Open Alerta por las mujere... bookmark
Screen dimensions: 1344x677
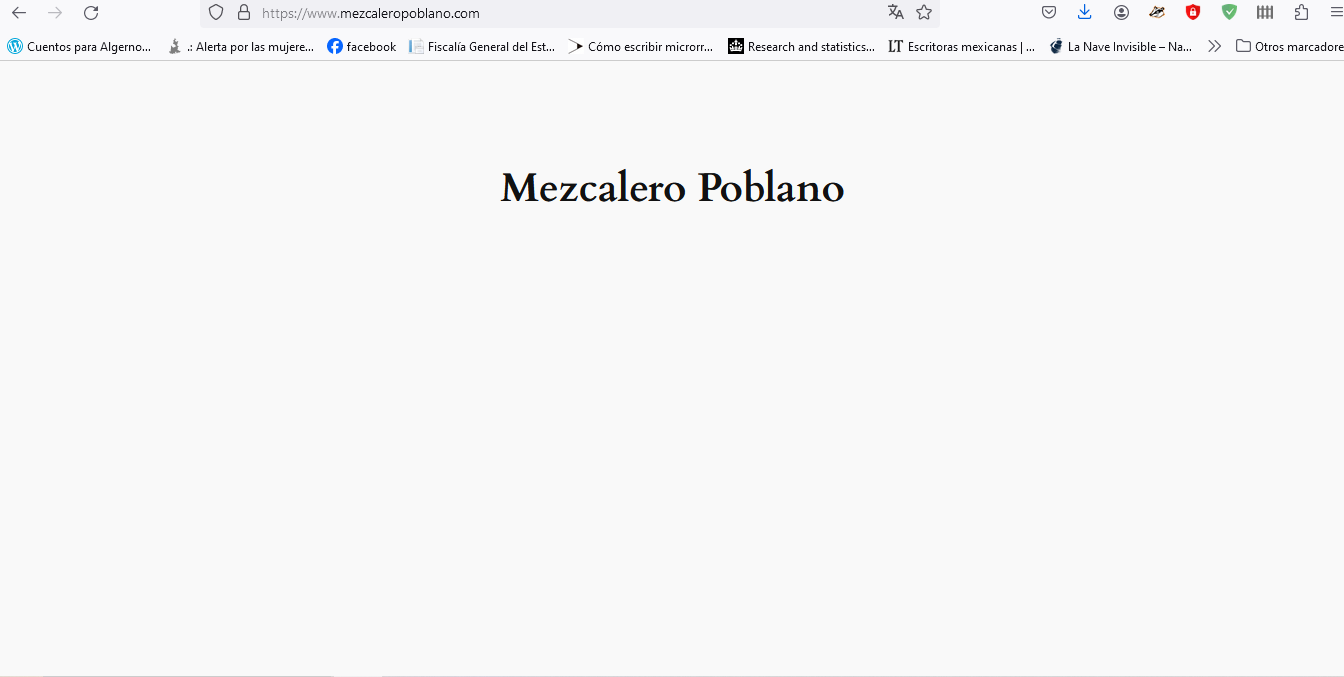pos(241,46)
